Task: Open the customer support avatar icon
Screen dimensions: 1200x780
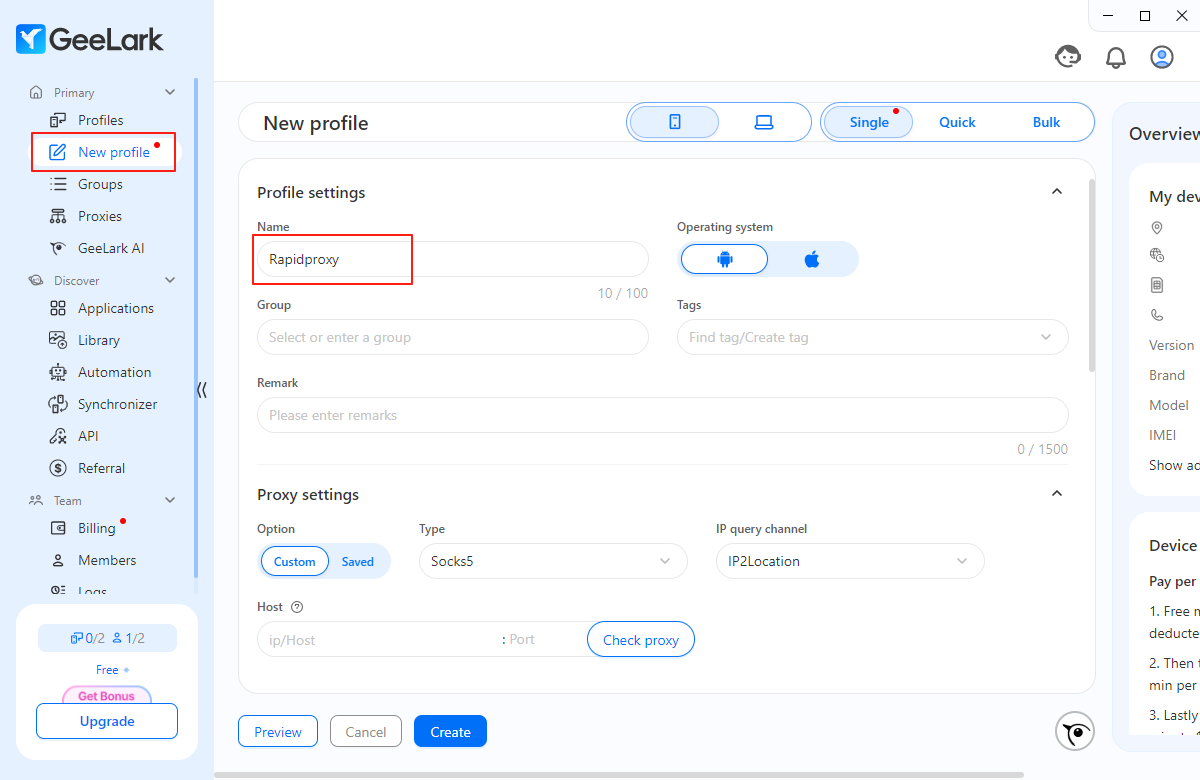Action: (x=1068, y=57)
